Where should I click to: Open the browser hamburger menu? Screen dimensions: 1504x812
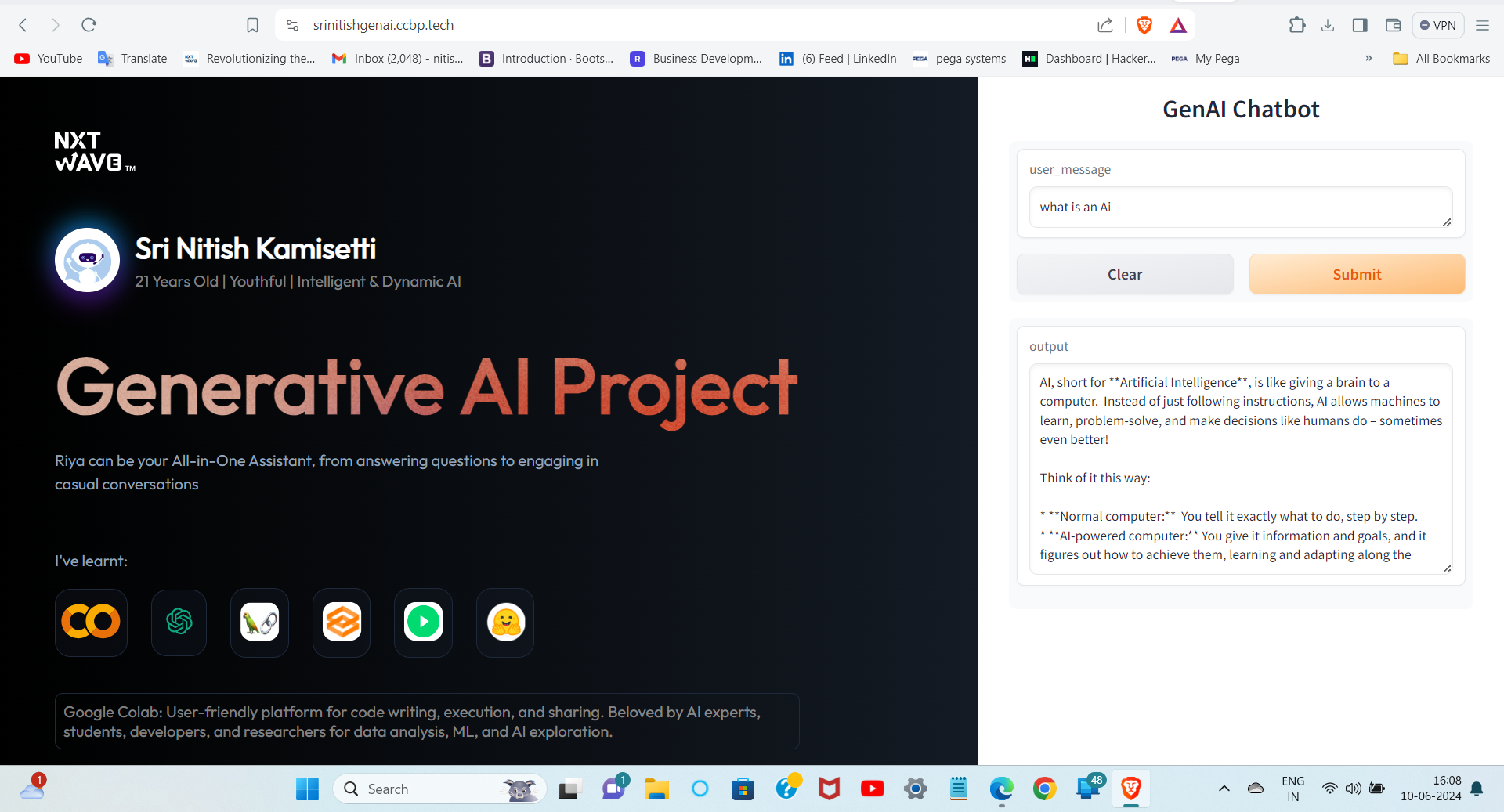click(x=1482, y=25)
